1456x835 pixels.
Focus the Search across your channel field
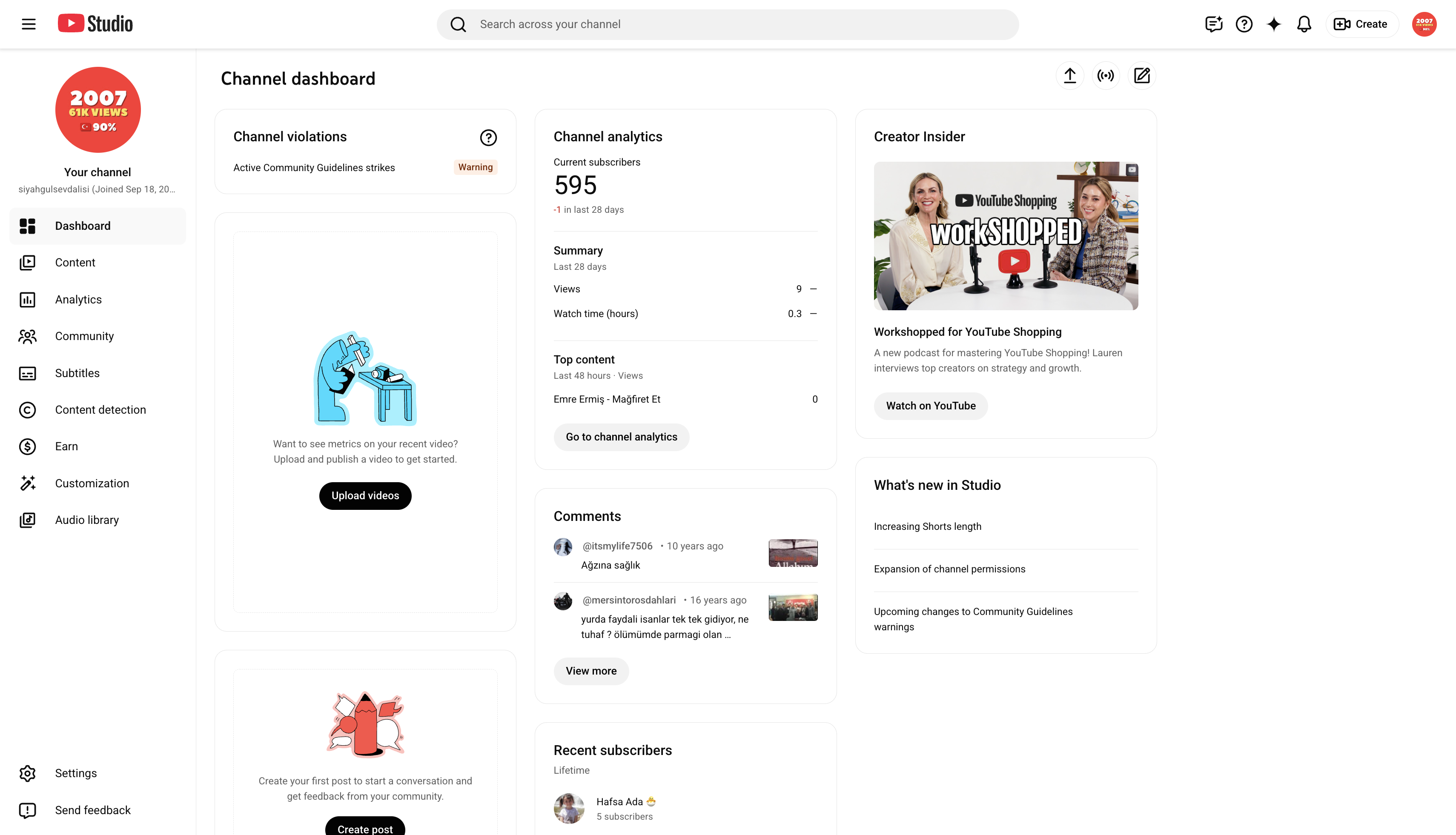point(728,24)
